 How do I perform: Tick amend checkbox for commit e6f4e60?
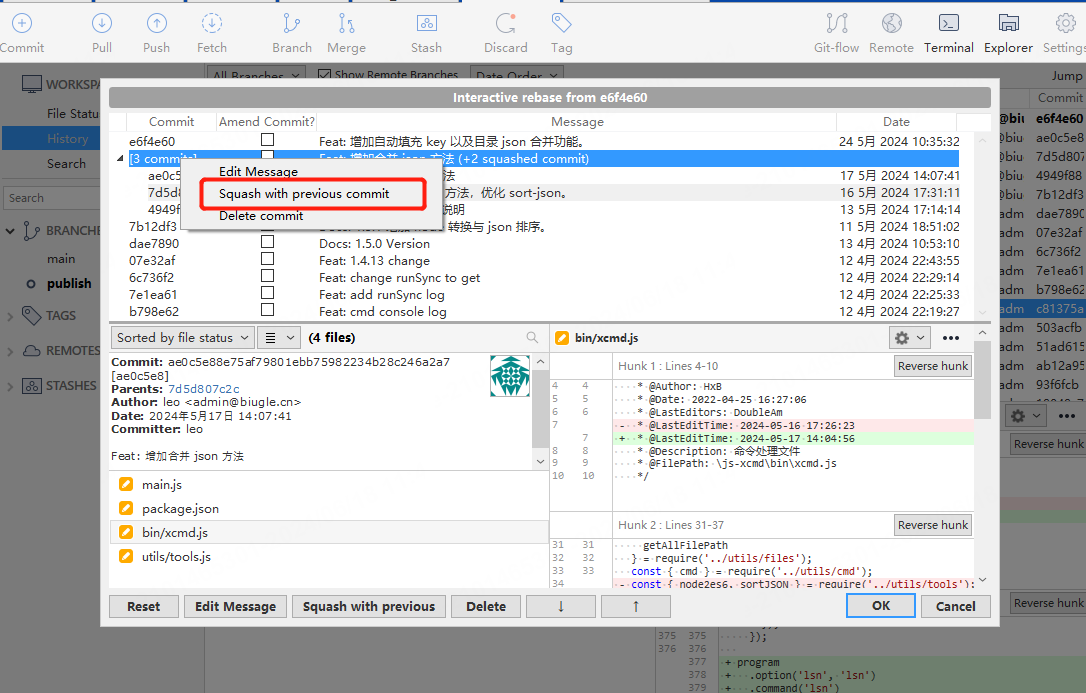coord(267,141)
